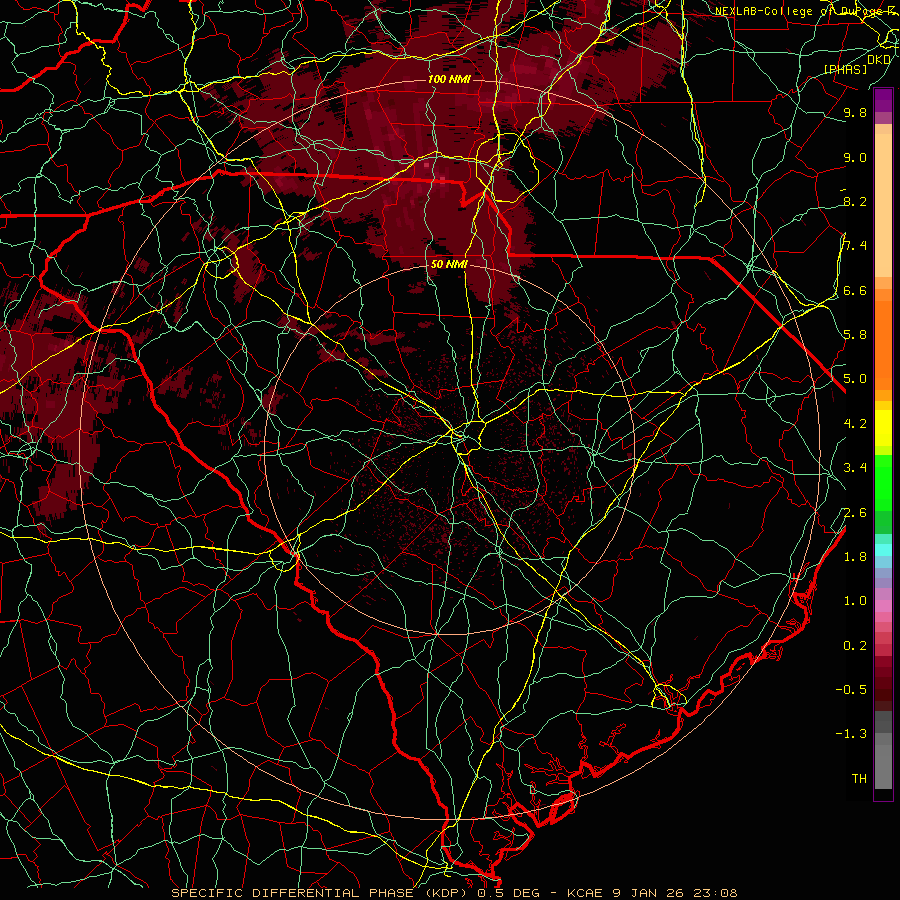The height and width of the screenshot is (900, 900).
Task: Click the legend value '3.4'
Action: (855, 468)
